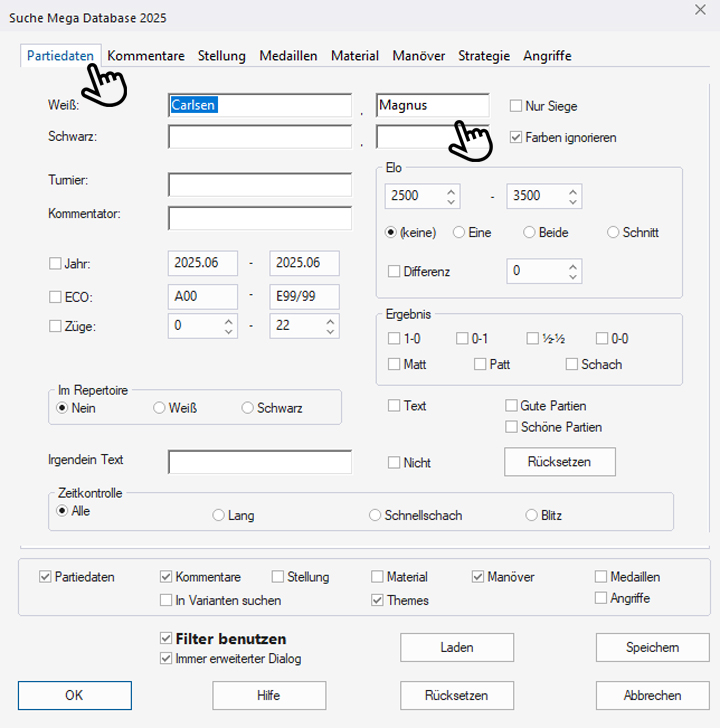Check the 1-0 result box
The height and width of the screenshot is (728, 720).
point(395,339)
